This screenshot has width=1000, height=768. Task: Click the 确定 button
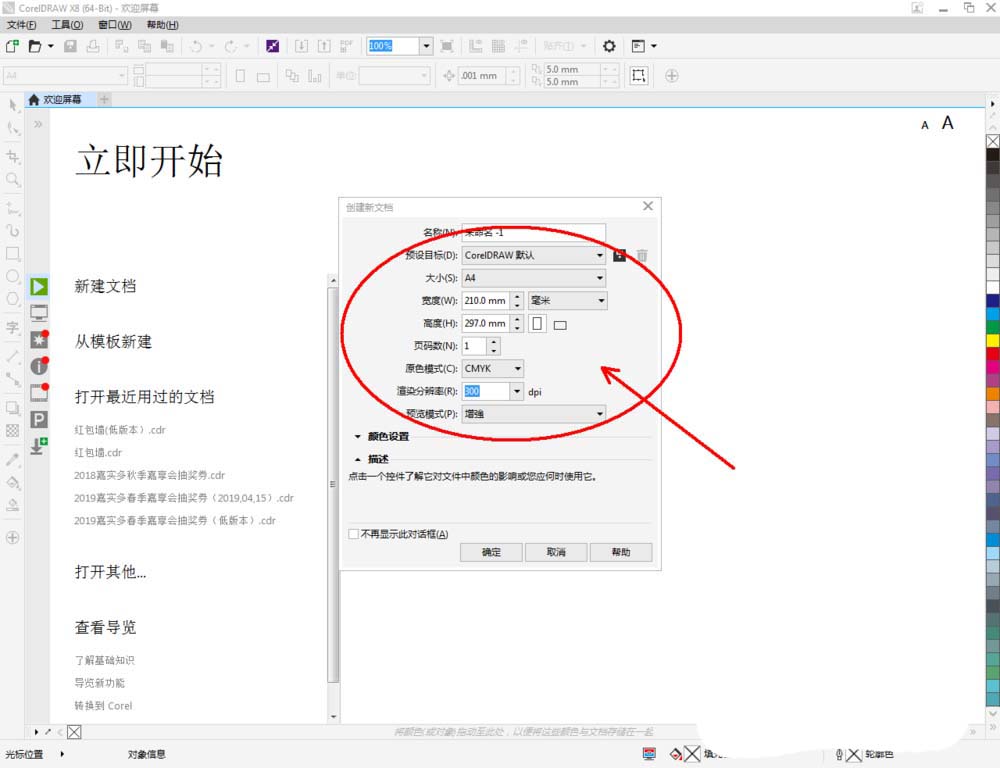[x=492, y=552]
